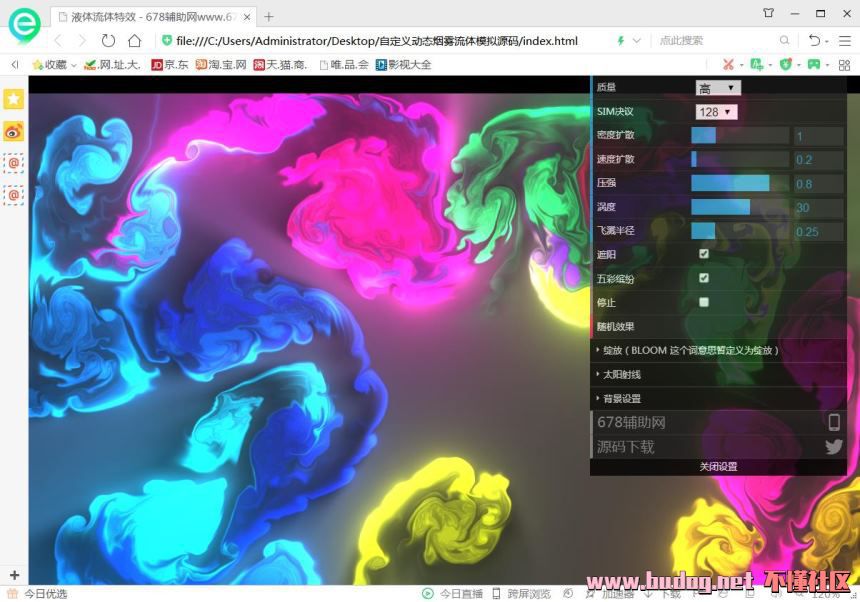Click the 360 browser logo icon
This screenshot has width=860, height=602.
25,25
